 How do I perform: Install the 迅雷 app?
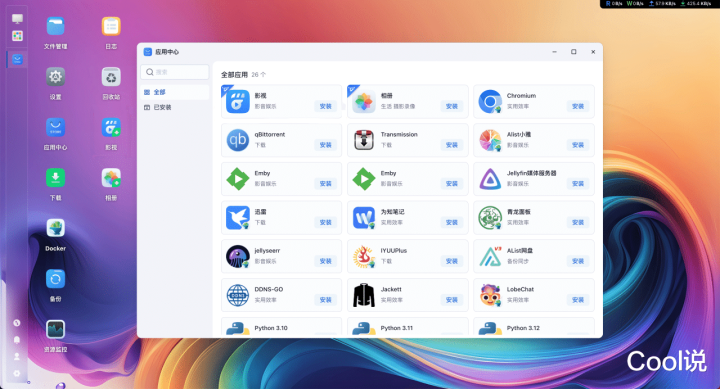pos(326,222)
